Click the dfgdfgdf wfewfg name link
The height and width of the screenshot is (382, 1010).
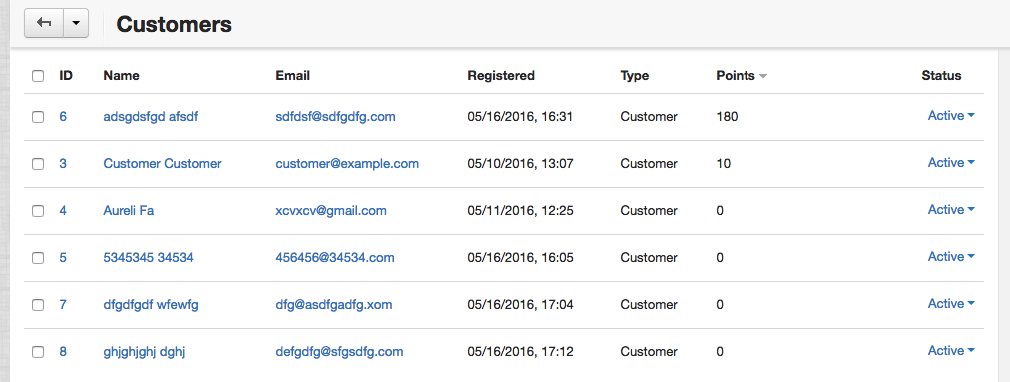151,305
